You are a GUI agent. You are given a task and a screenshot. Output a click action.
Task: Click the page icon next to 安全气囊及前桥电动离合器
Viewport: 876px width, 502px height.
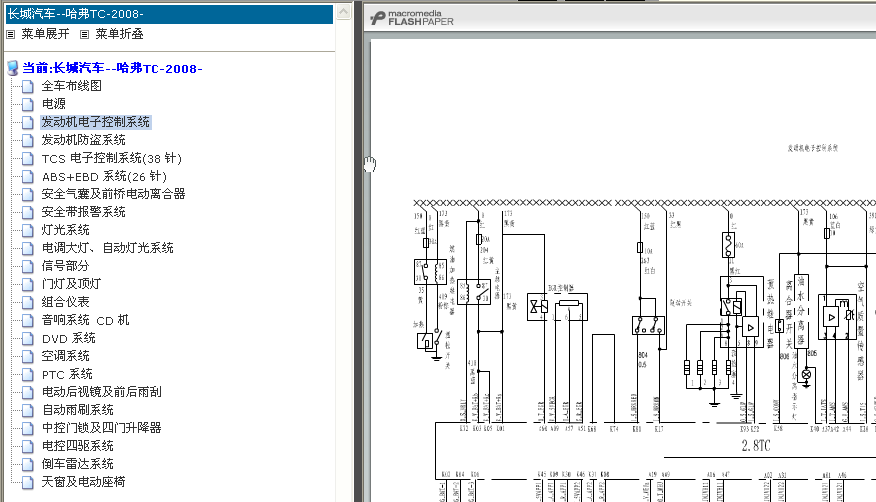pos(27,194)
